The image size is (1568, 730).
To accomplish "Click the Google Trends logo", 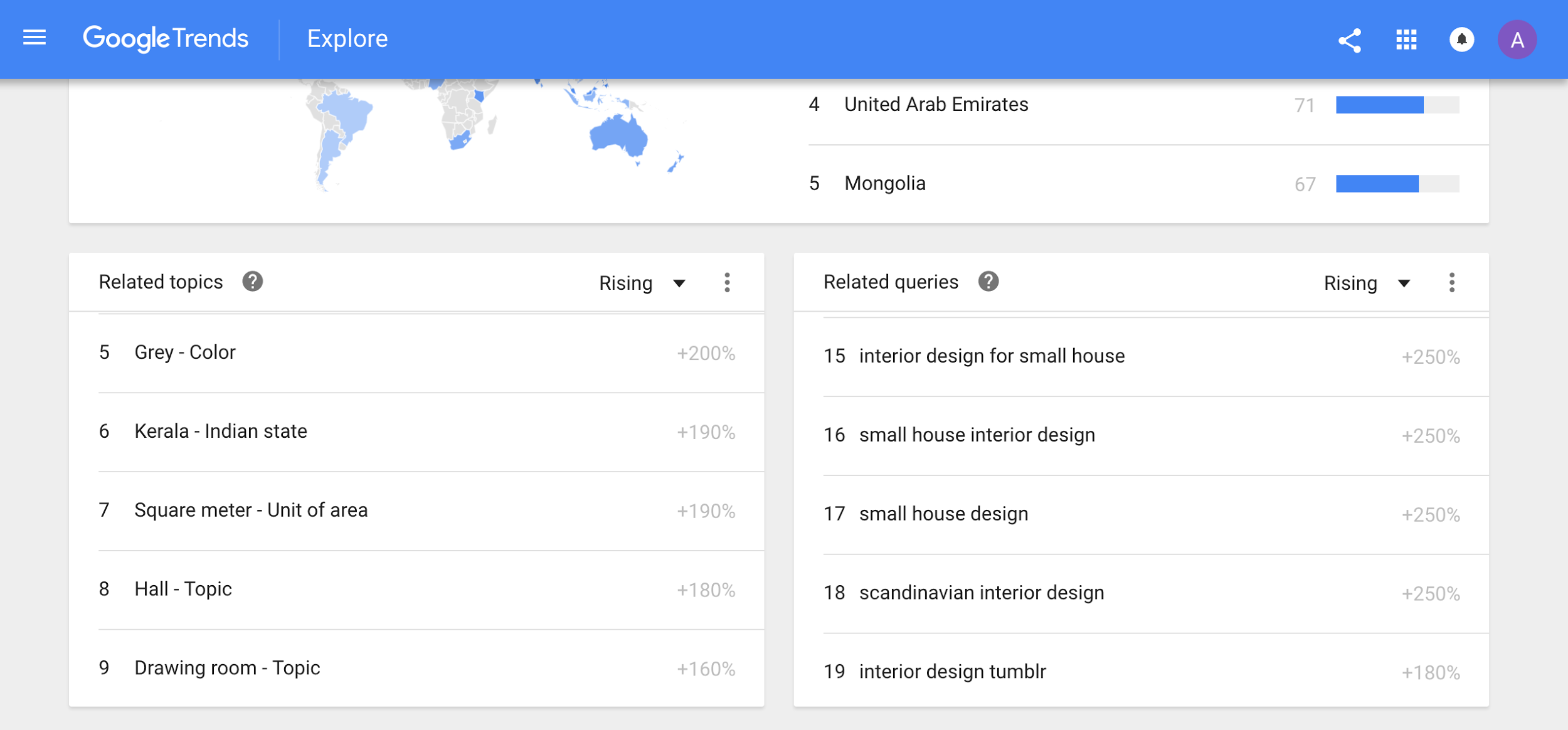I will click(x=166, y=39).
